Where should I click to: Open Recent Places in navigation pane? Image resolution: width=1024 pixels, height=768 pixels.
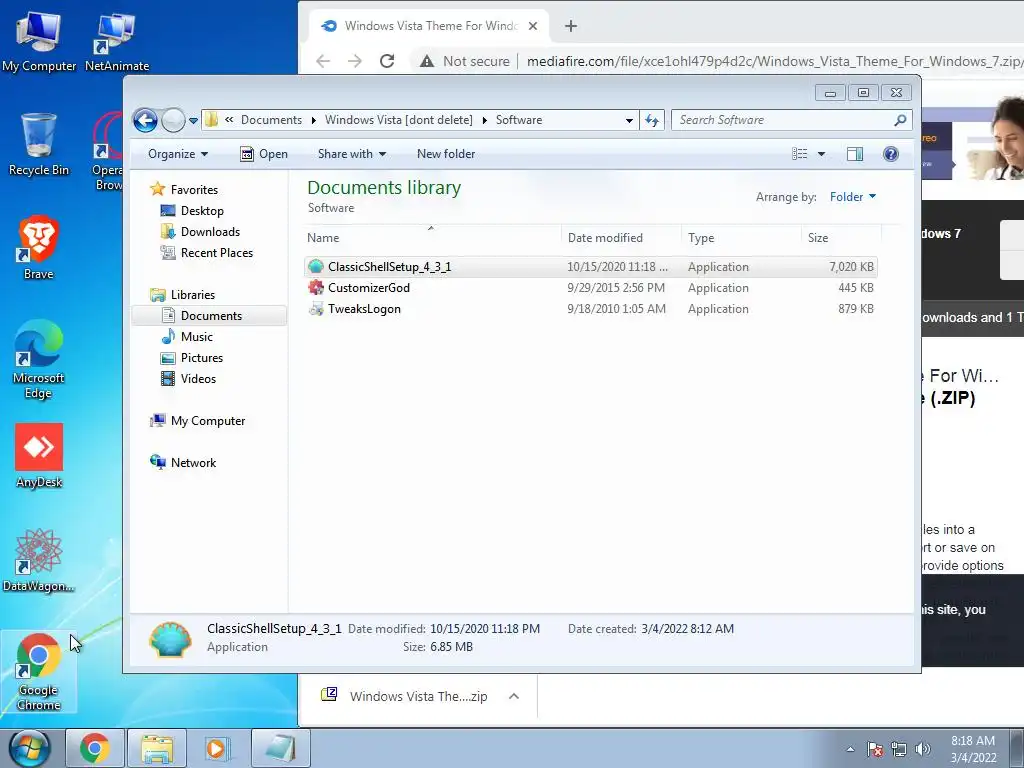(216, 253)
